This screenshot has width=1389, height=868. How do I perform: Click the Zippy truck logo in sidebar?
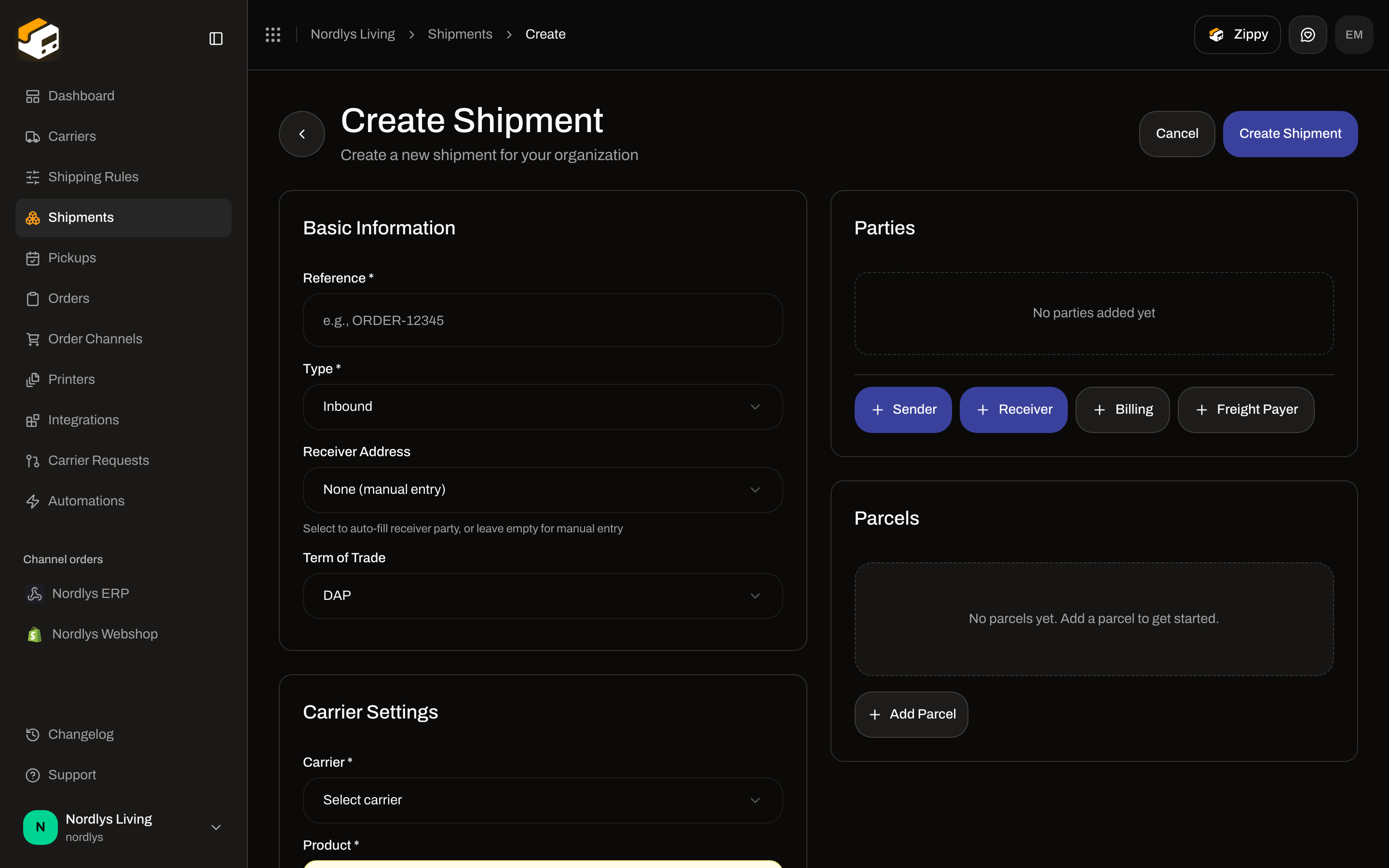(39, 39)
